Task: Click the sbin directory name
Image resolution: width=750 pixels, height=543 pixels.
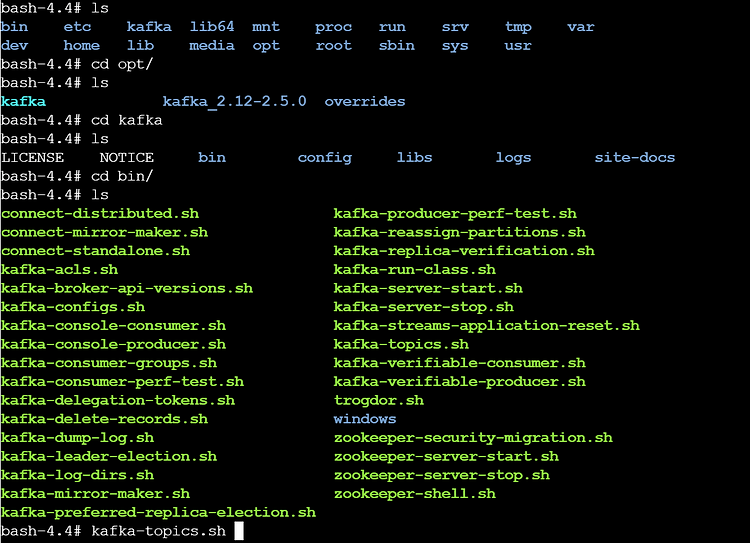Action: point(397,45)
